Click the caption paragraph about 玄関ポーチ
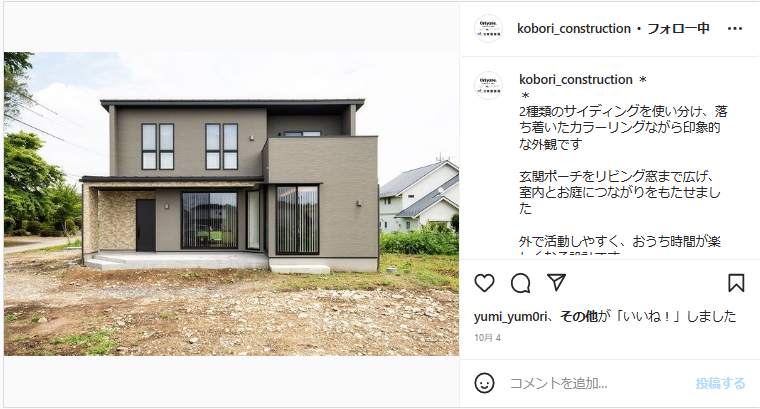The image size is (760, 409). click(x=619, y=192)
